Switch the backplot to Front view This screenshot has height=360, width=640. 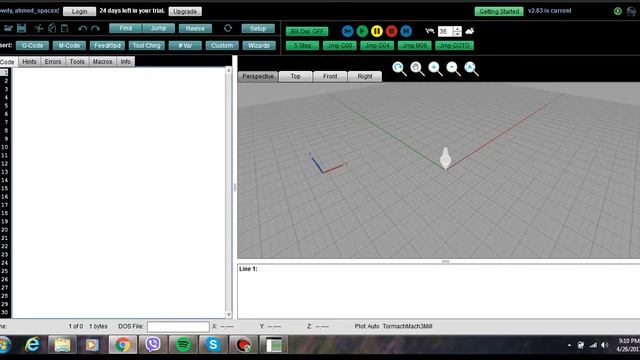(330, 76)
